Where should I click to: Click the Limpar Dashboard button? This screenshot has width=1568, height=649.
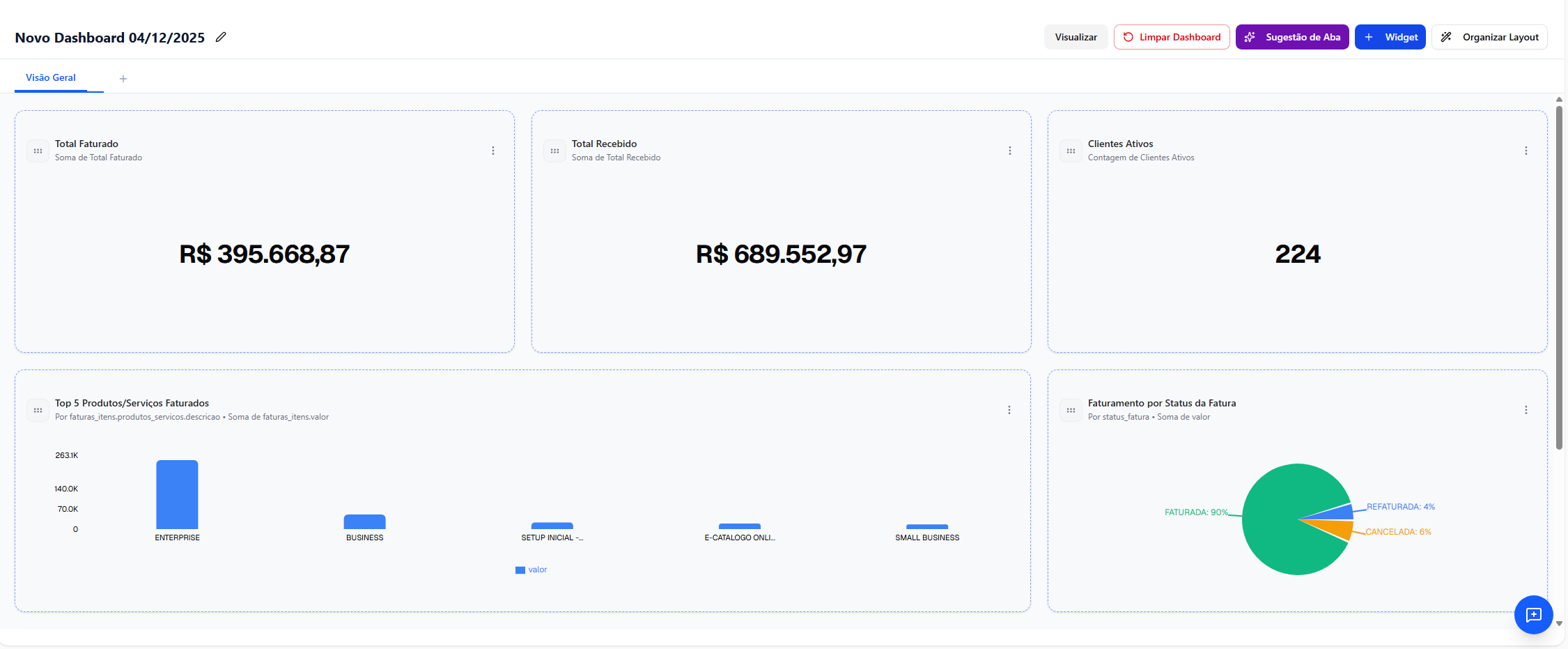tap(1172, 37)
